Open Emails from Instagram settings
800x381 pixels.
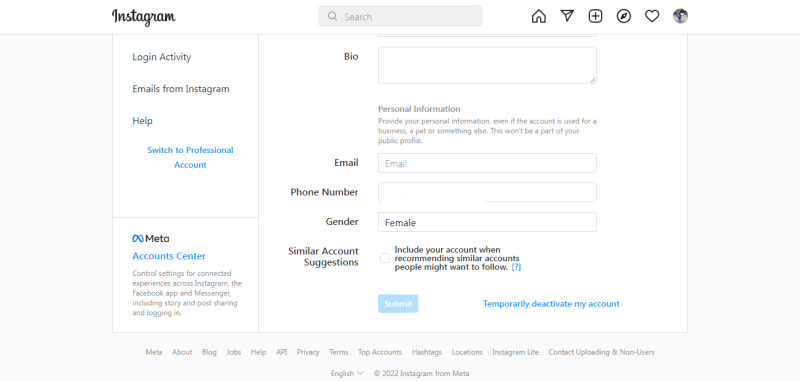tap(181, 89)
